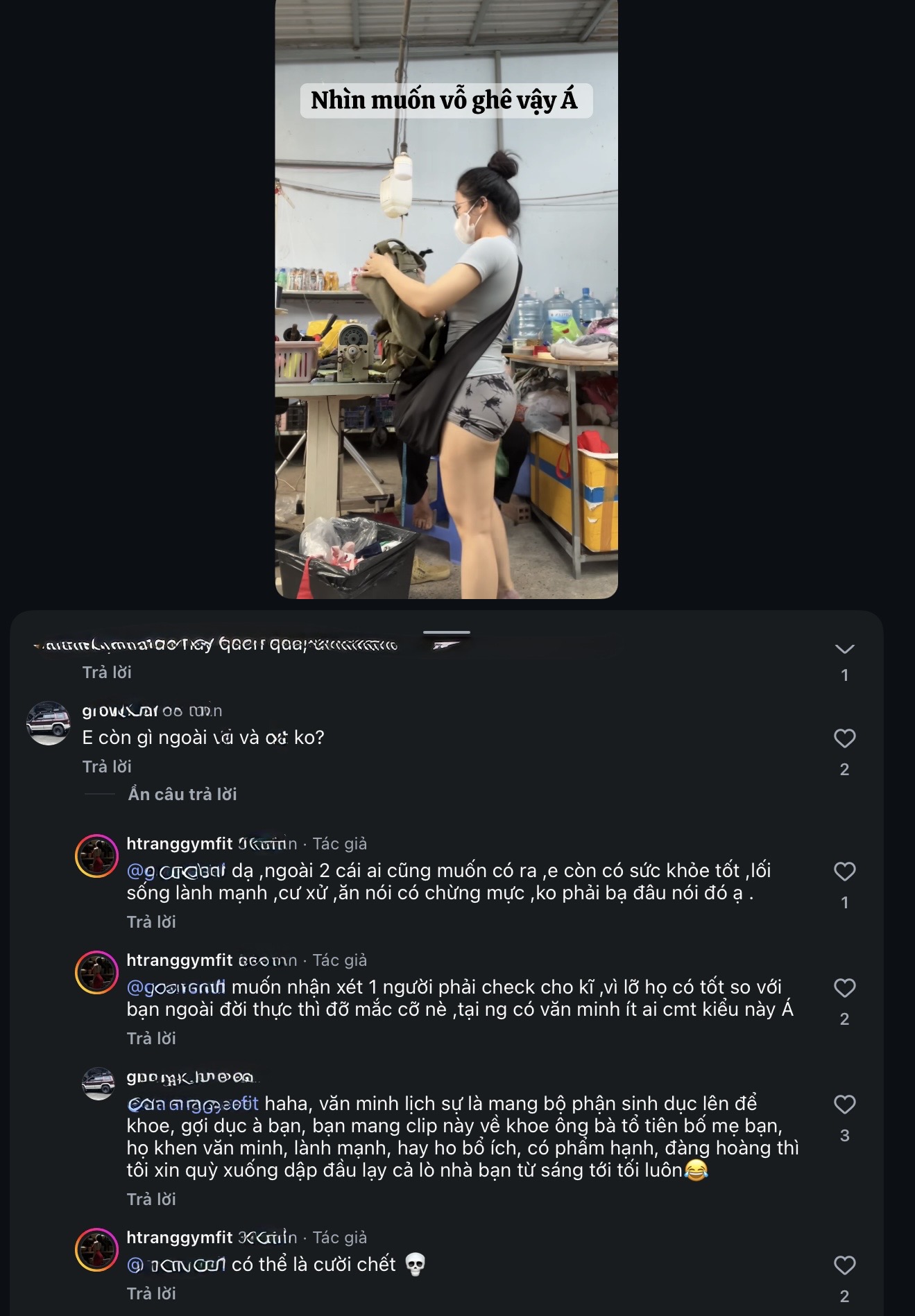Tap heart icon on 'haha, văn minh lịch sự' reply
The height and width of the screenshot is (1316, 915).
[x=844, y=1105]
